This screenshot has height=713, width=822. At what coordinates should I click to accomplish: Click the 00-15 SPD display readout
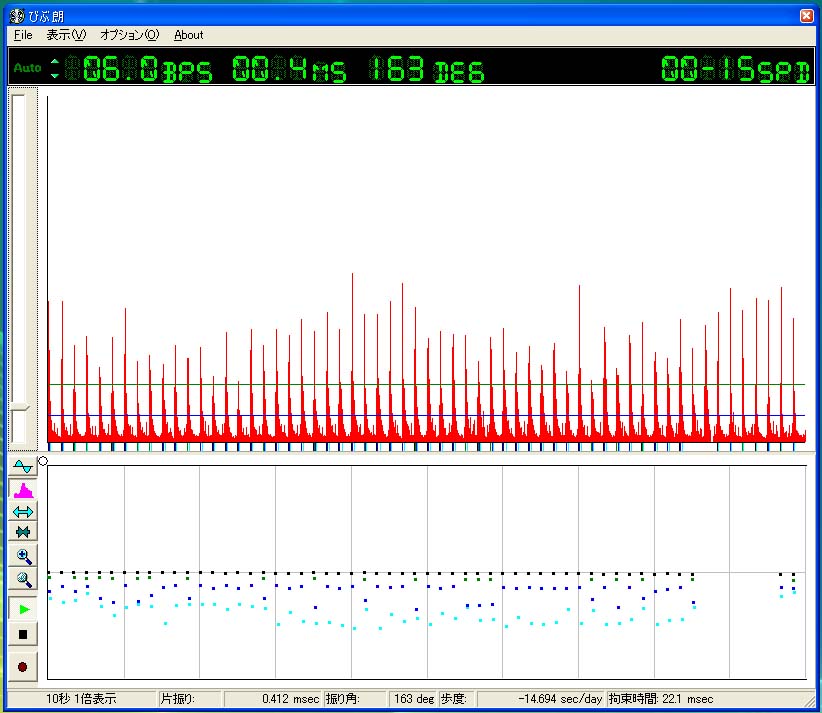click(736, 69)
